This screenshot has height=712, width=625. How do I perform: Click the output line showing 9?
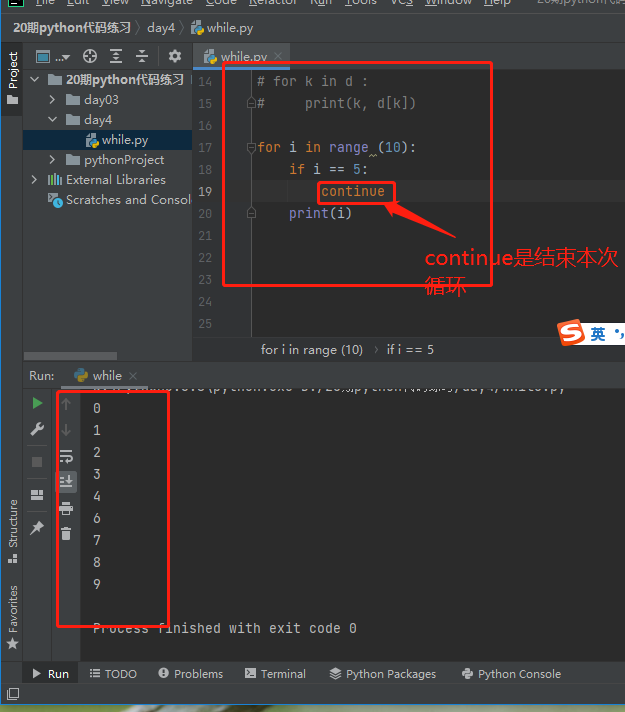click(97, 584)
